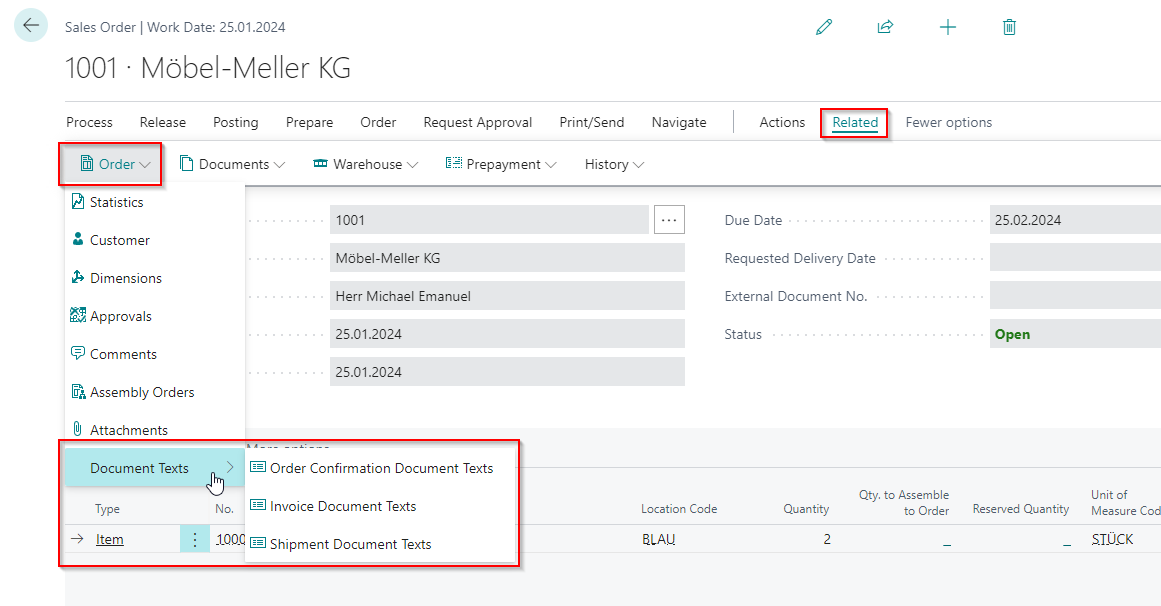This screenshot has width=1161, height=606.
Task: Click Fewer options
Action: (x=948, y=122)
